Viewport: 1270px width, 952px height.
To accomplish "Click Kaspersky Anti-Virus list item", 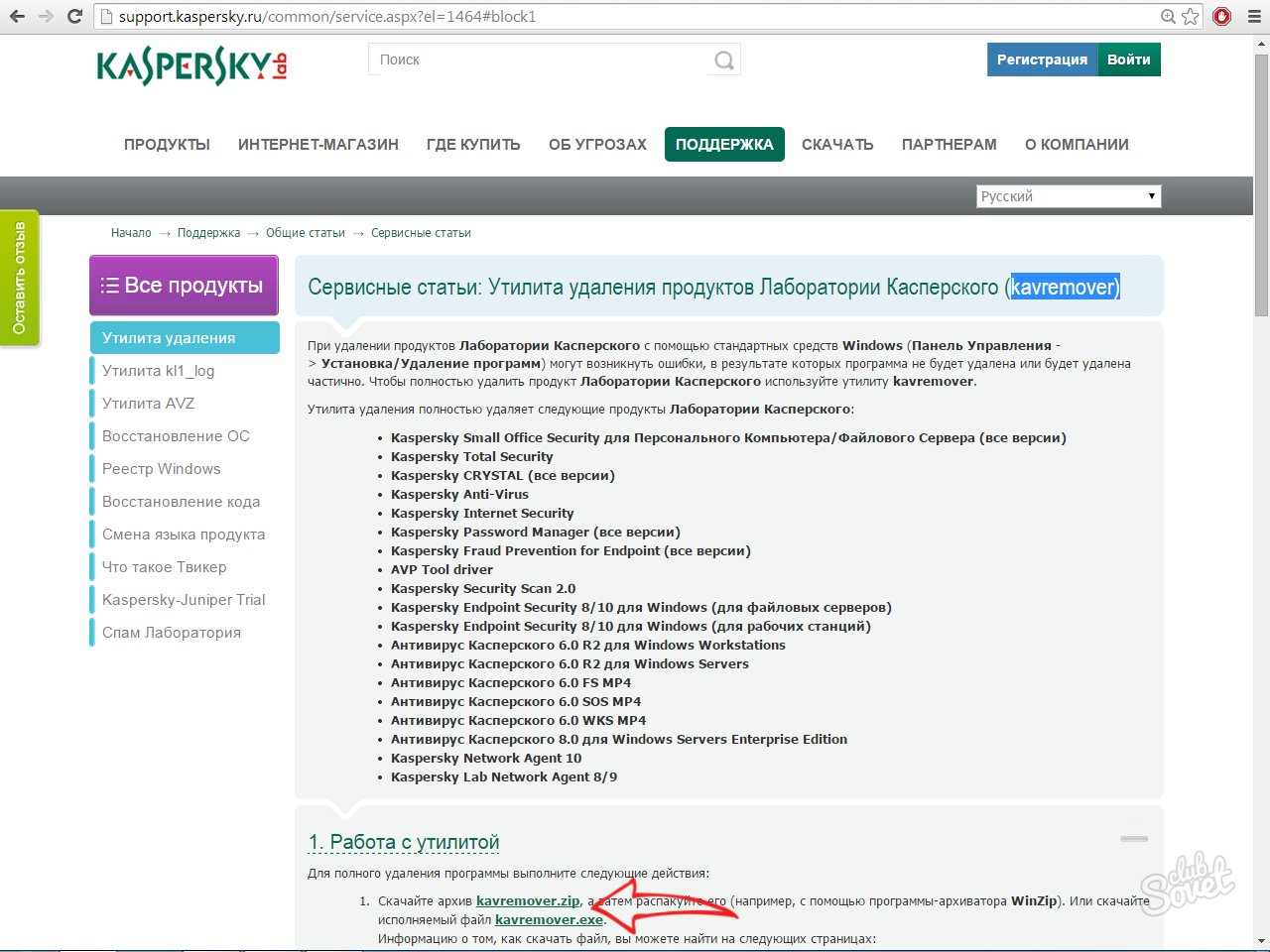I will coord(459,495).
